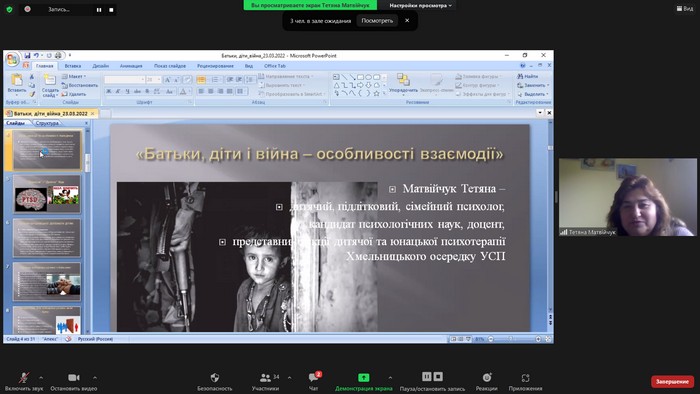Viewport: 700px width, 394px height.
Task: Switch to the Дизайн ribbon tab
Action: [x=100, y=66]
